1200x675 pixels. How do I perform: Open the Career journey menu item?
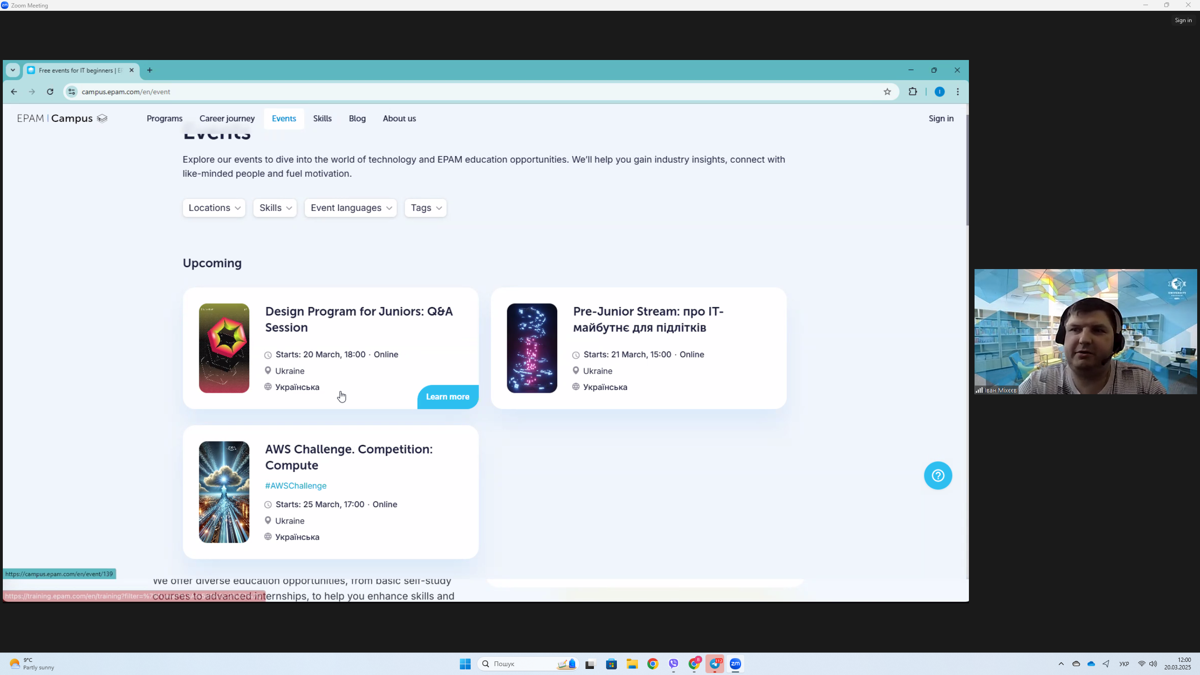point(227,119)
